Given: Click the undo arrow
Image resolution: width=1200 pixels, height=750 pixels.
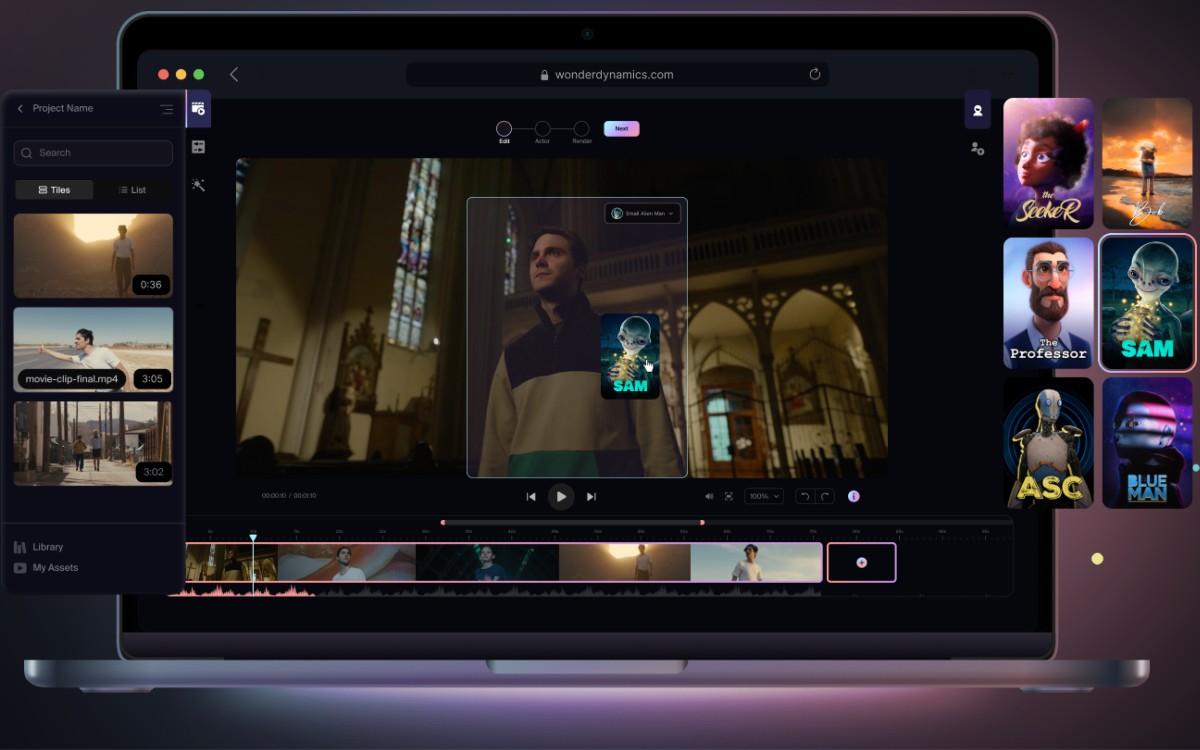Looking at the screenshot, I should pos(805,496).
